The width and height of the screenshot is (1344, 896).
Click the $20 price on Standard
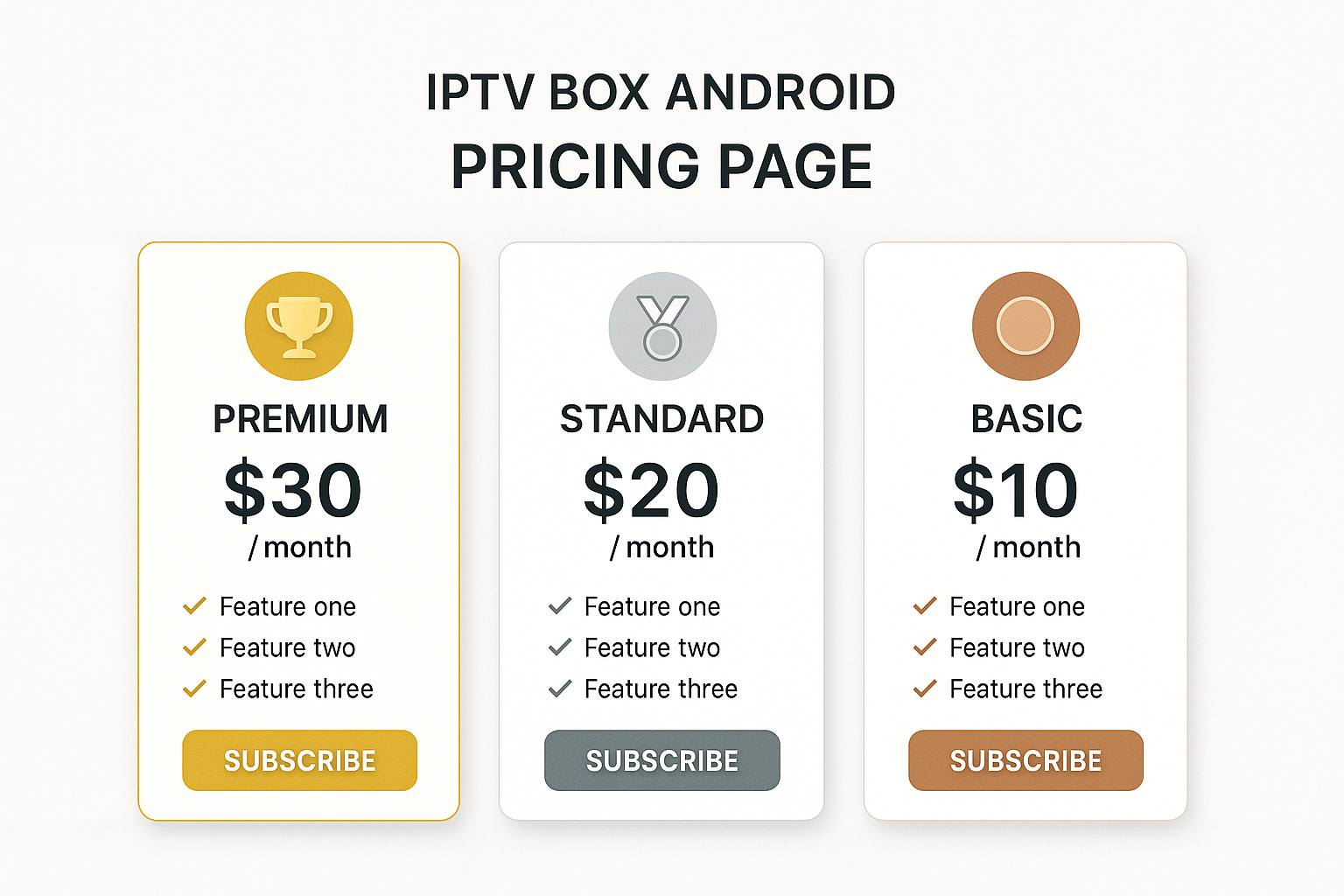click(652, 490)
